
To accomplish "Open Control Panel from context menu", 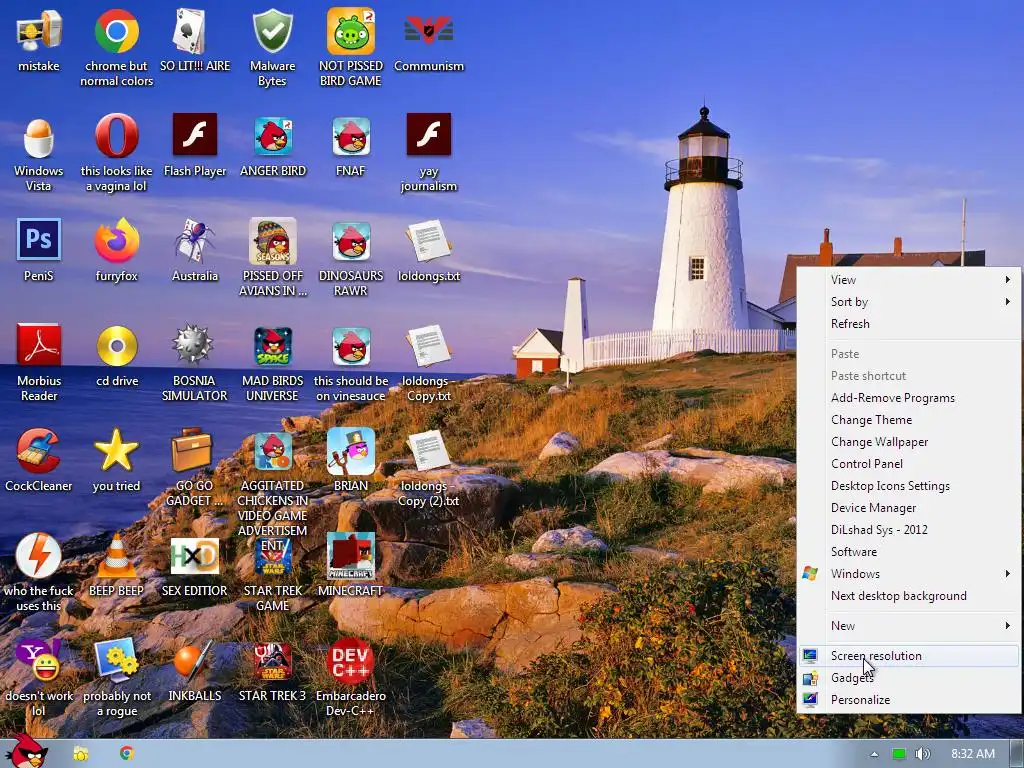I will click(908, 464).
